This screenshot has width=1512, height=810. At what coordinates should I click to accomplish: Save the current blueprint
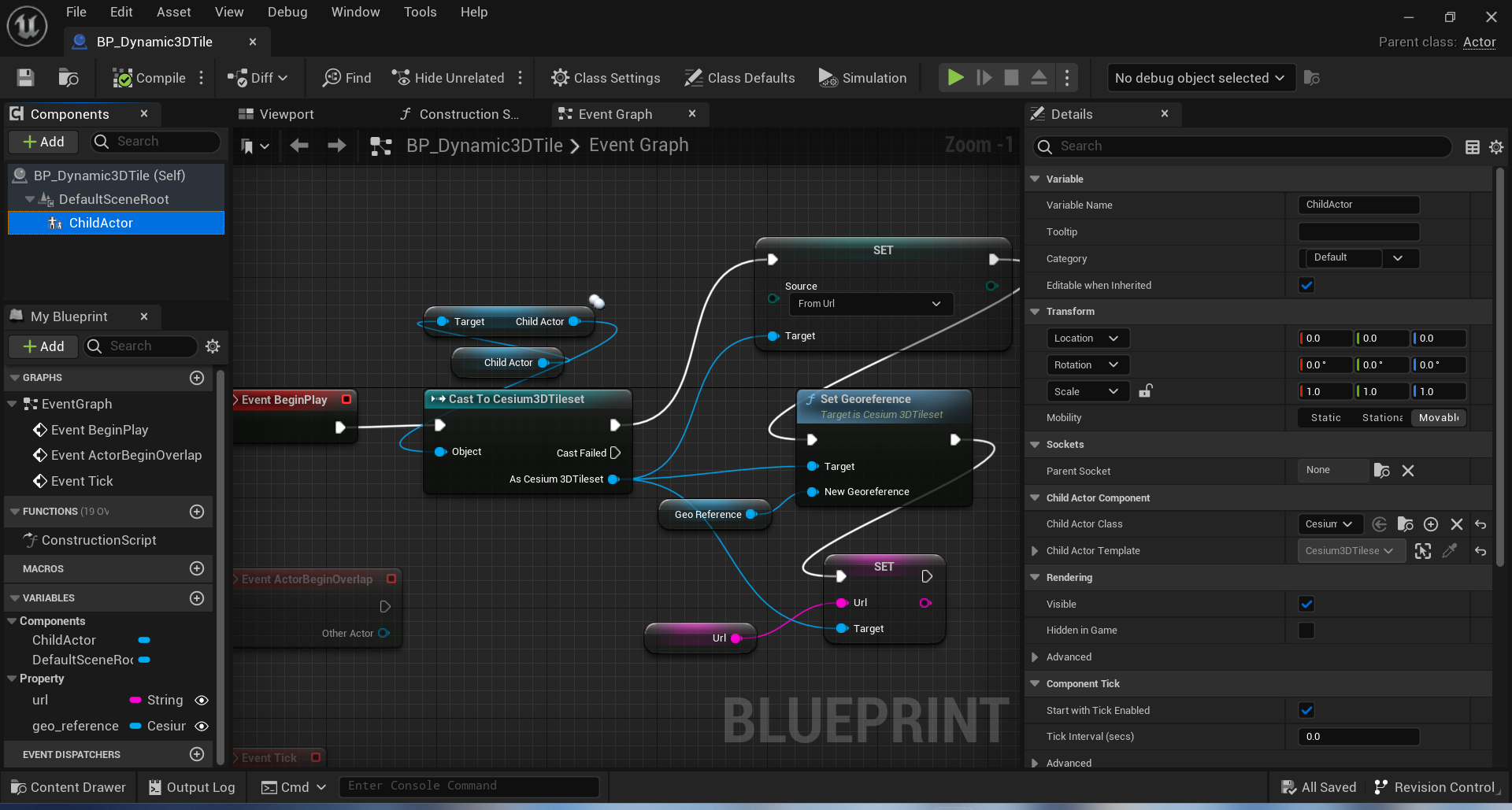click(x=24, y=77)
